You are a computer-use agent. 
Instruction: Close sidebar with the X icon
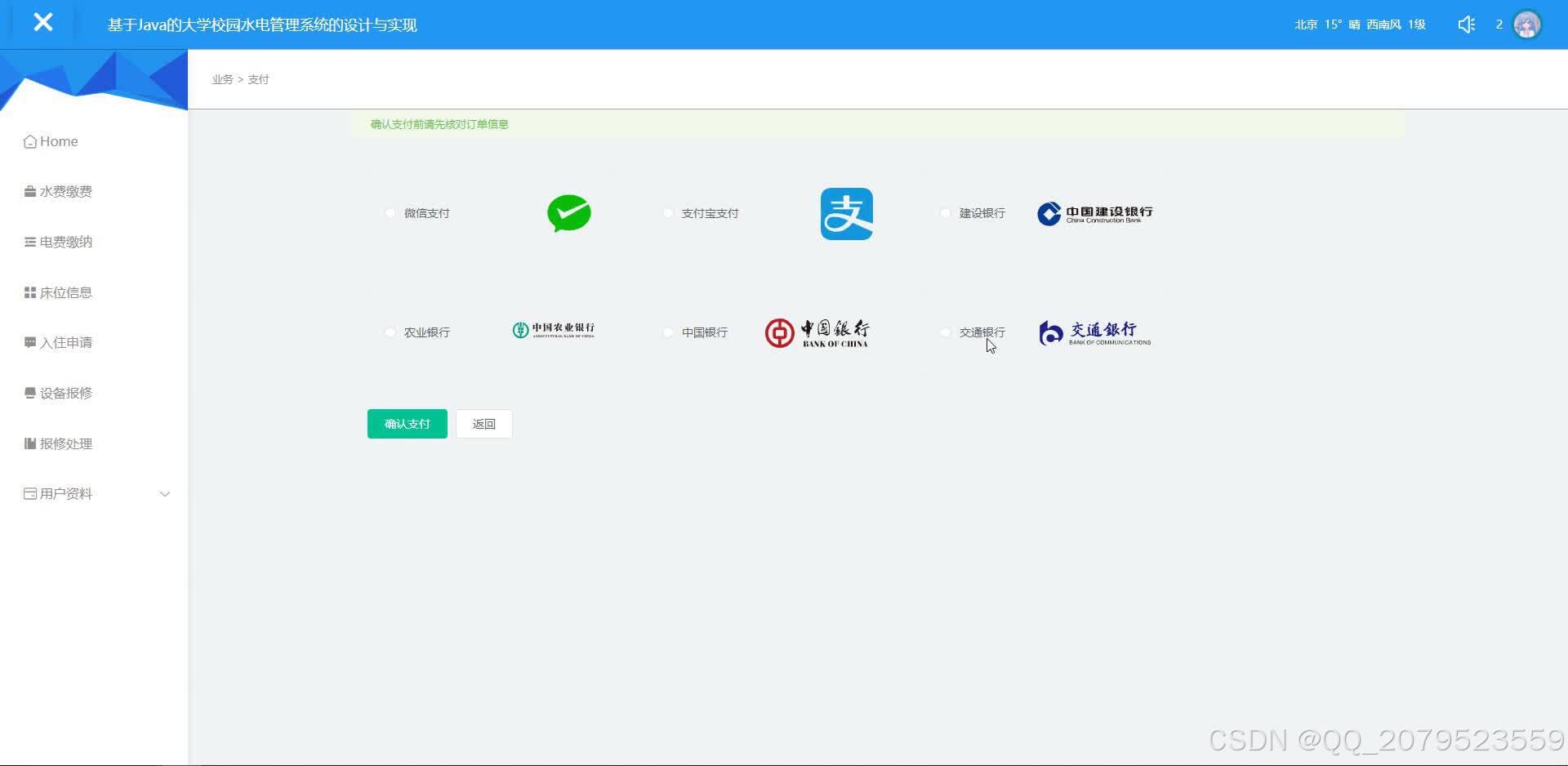click(43, 23)
